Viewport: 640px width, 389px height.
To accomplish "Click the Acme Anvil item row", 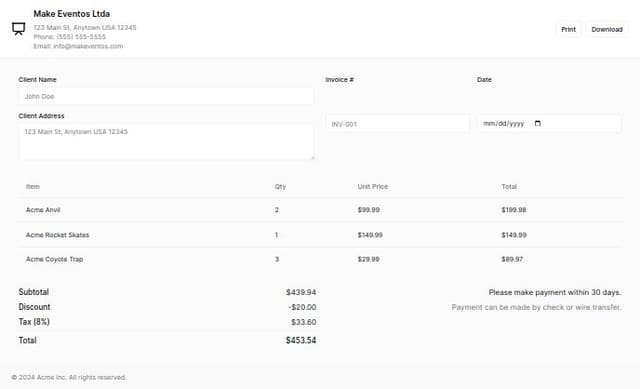I will pos(320,210).
